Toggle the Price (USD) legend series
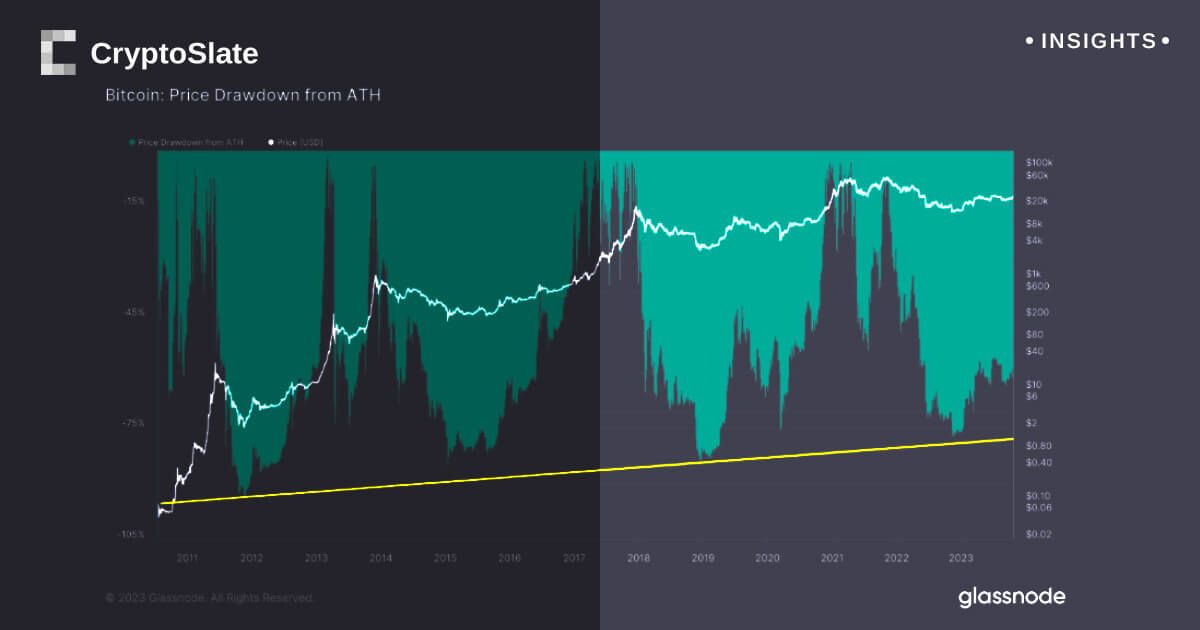This screenshot has height=630, width=1200. [301, 143]
